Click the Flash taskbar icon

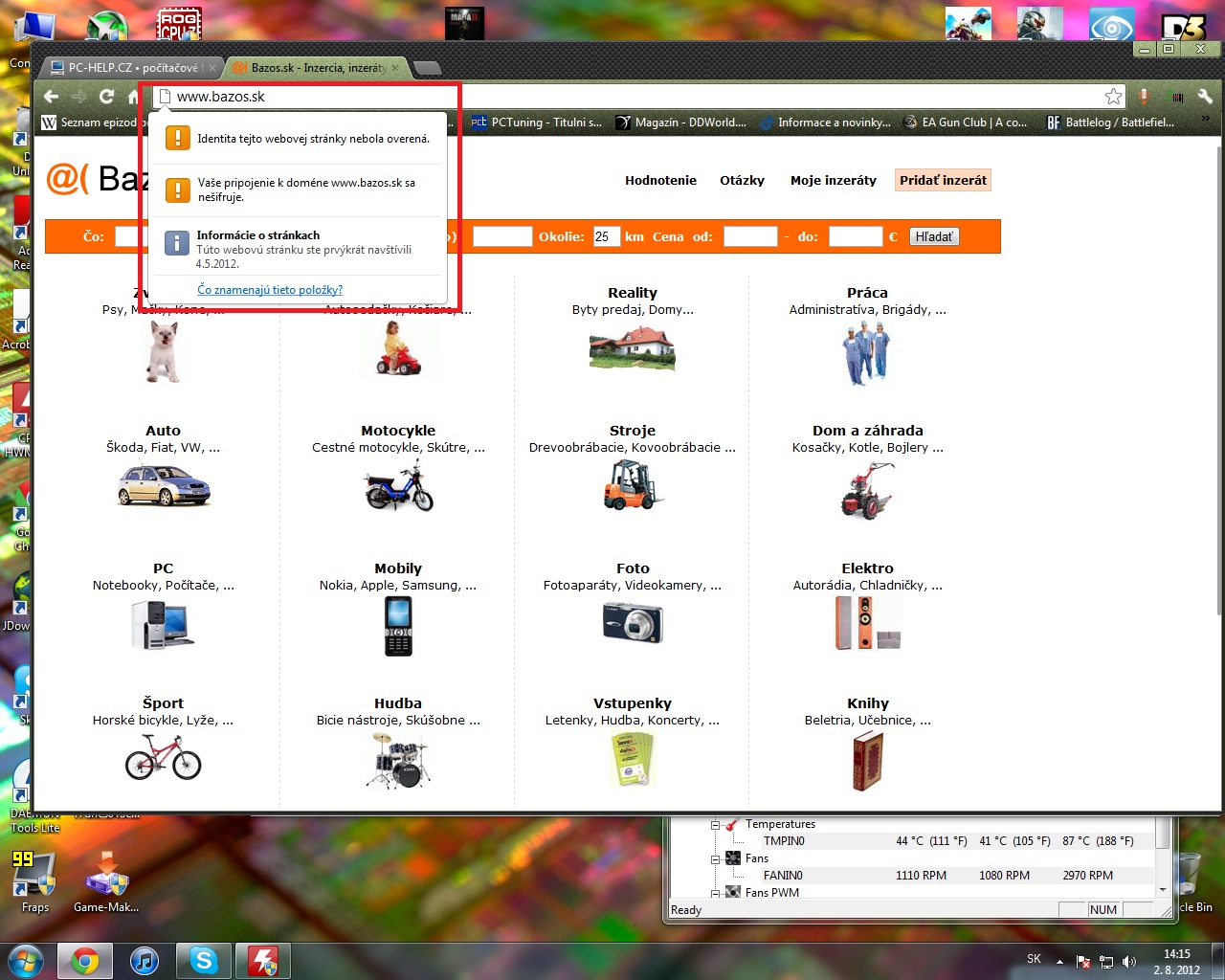[263, 961]
